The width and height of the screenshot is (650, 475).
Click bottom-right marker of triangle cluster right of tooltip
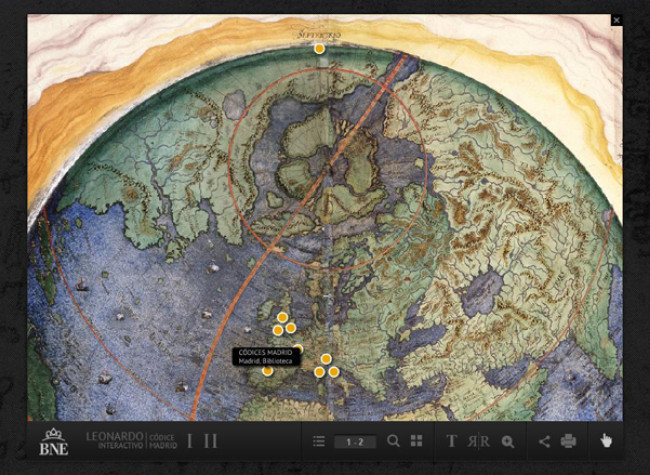click(x=334, y=372)
